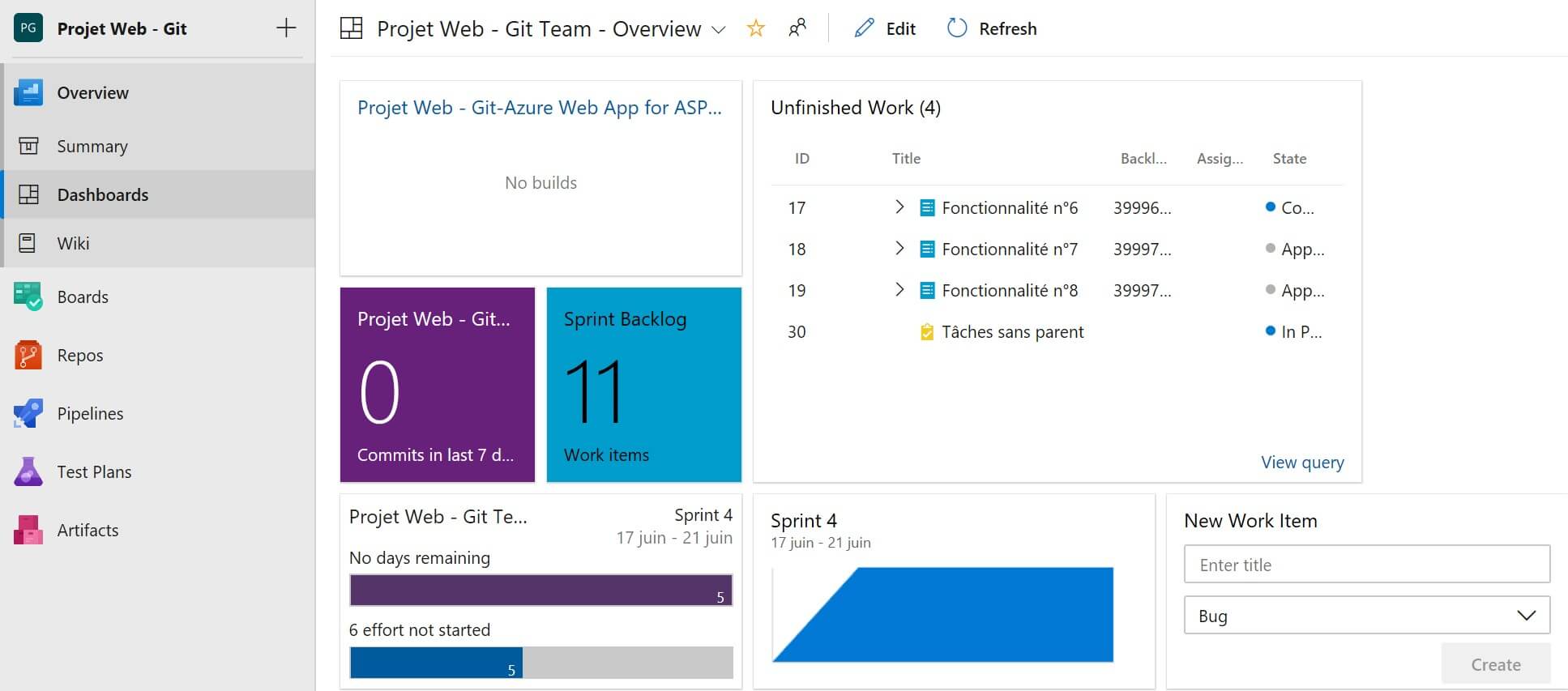Expand Fonctionnalité n°6 row
1568x691 pixels.
tap(899, 207)
